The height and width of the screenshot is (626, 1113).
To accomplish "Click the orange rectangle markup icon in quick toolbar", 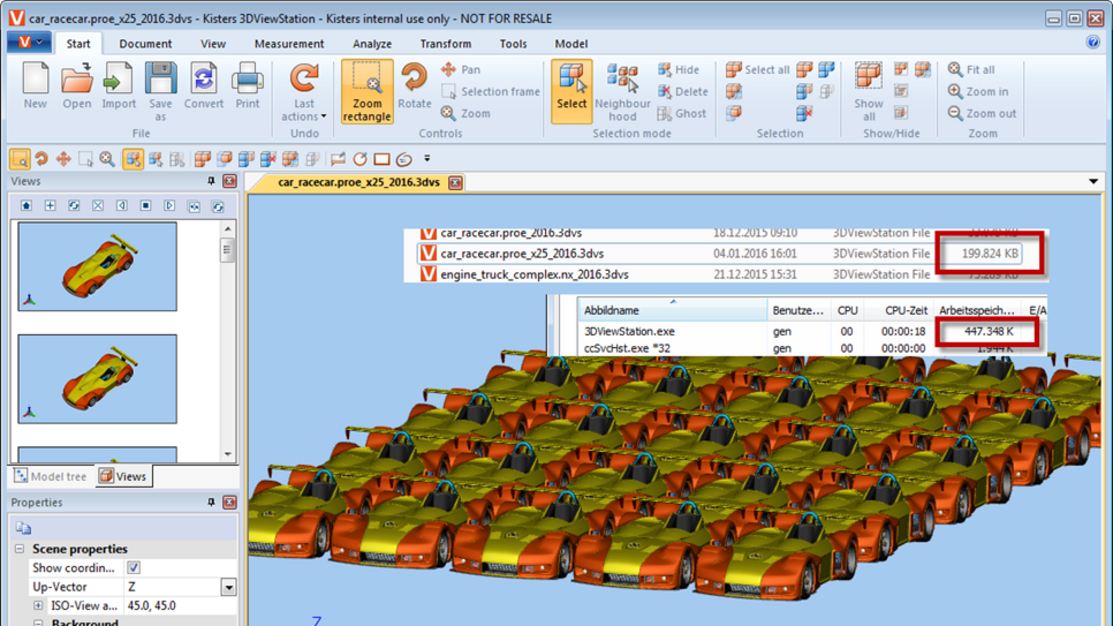I will tap(382, 159).
